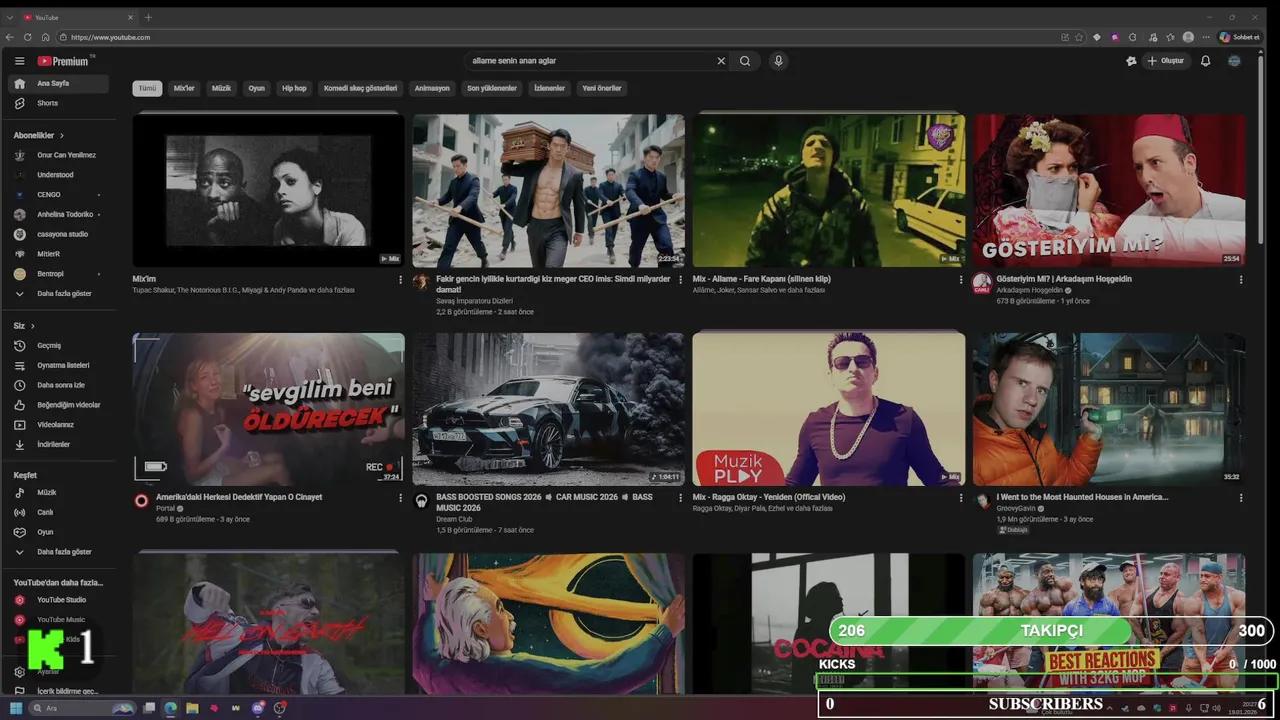Expand Daha fazla göster under Abonelikler

point(60,294)
